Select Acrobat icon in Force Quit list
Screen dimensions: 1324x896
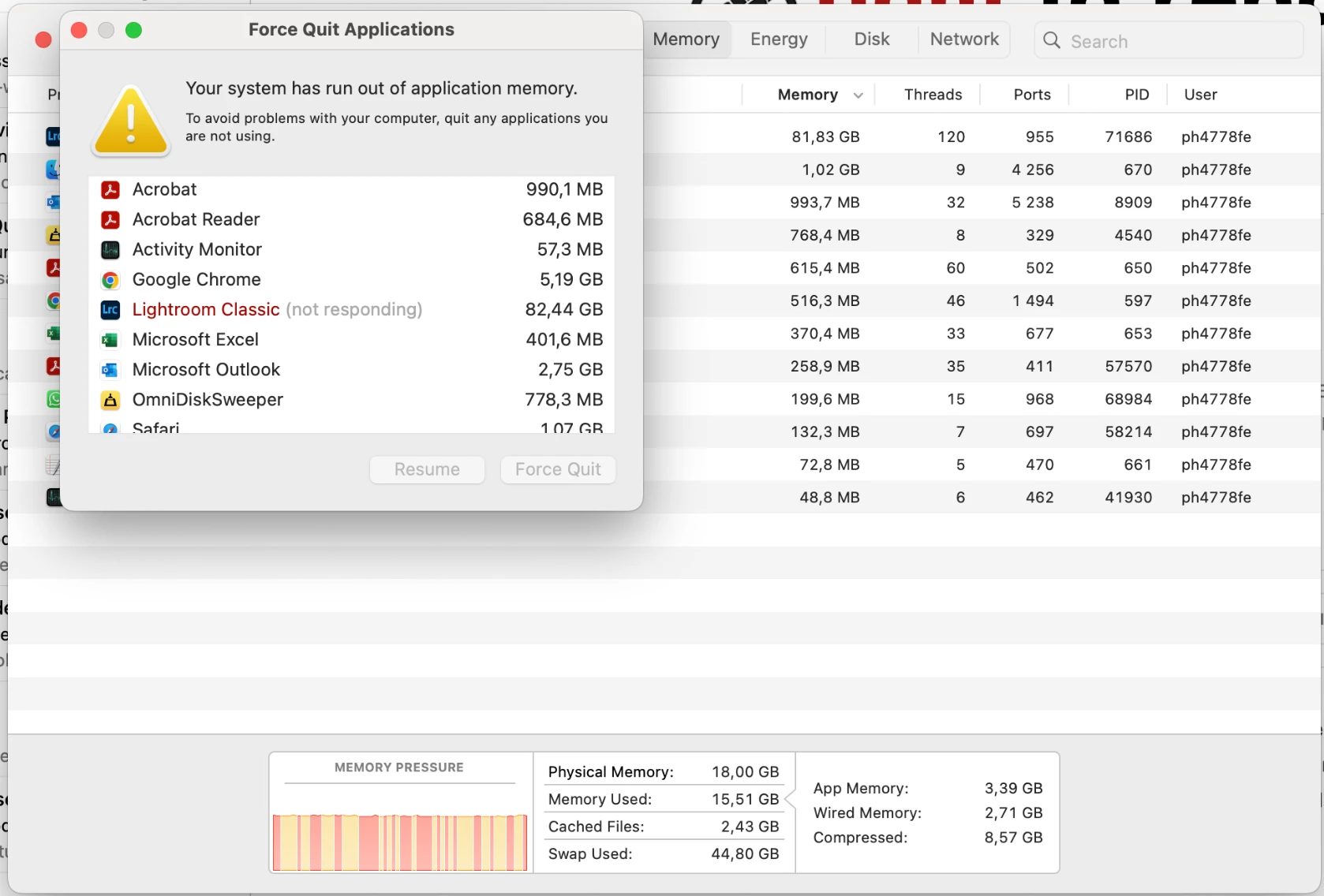click(x=110, y=189)
